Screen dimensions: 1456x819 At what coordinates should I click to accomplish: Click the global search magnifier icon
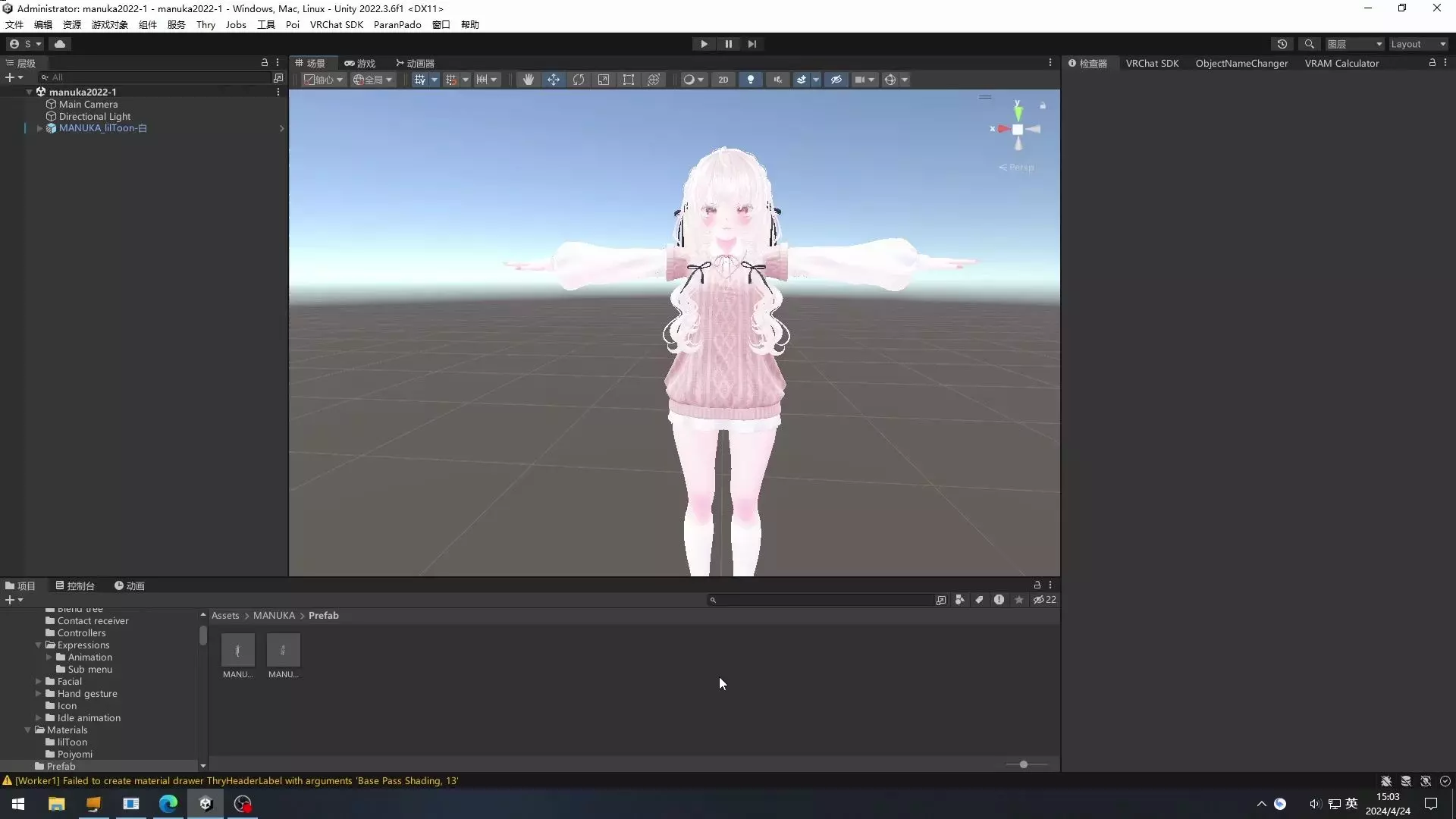click(1309, 44)
